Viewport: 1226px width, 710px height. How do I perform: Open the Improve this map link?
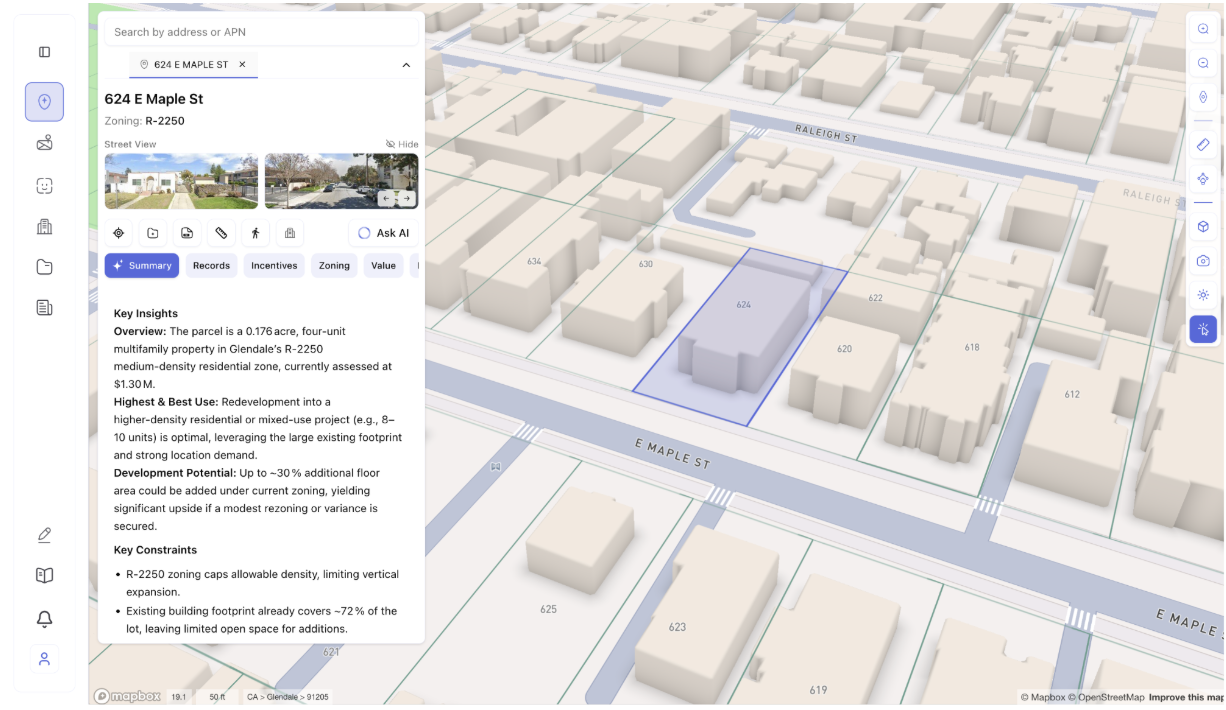(x=1185, y=697)
